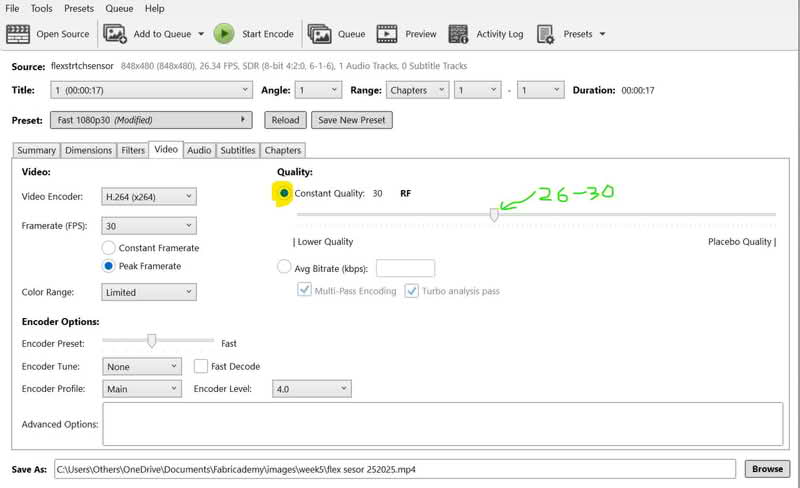Click the Open Source film clapper icon
Viewport: 800px width, 488px height.
(x=18, y=34)
